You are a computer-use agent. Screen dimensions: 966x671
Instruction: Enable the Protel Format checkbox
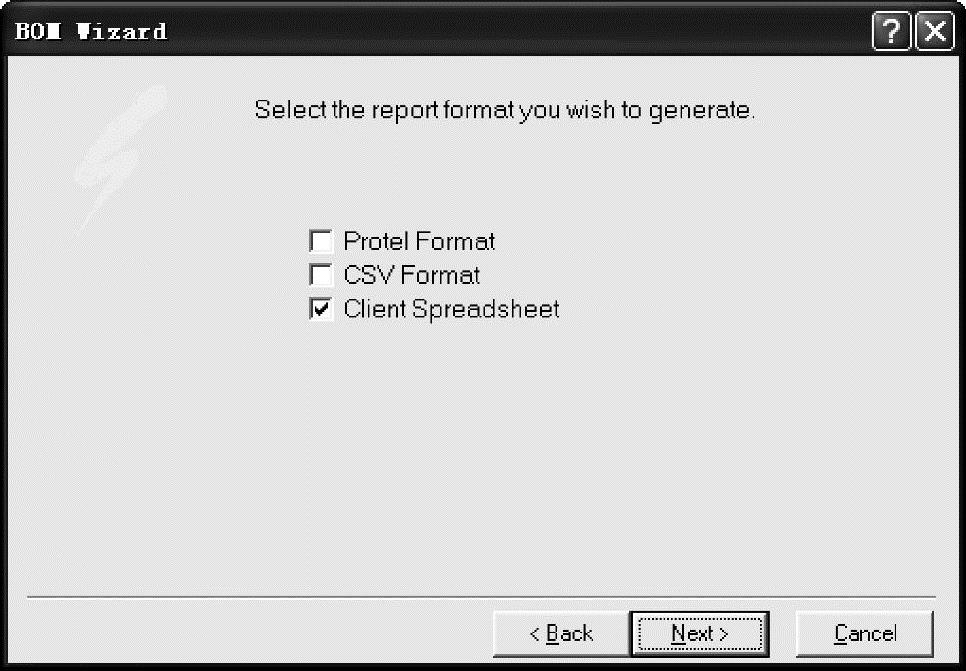pos(321,242)
